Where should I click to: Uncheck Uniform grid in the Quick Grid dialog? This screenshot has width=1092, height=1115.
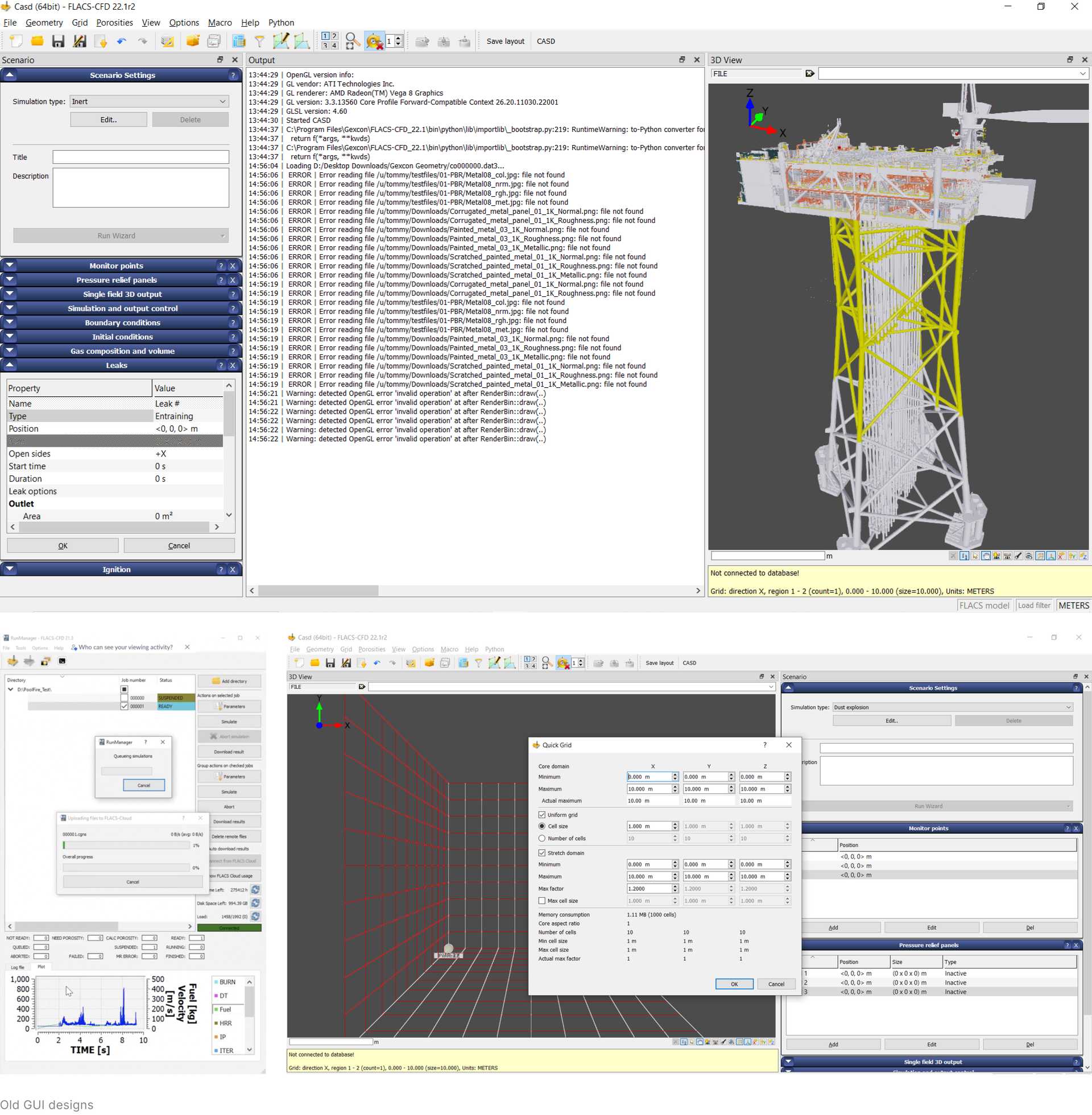click(543, 815)
